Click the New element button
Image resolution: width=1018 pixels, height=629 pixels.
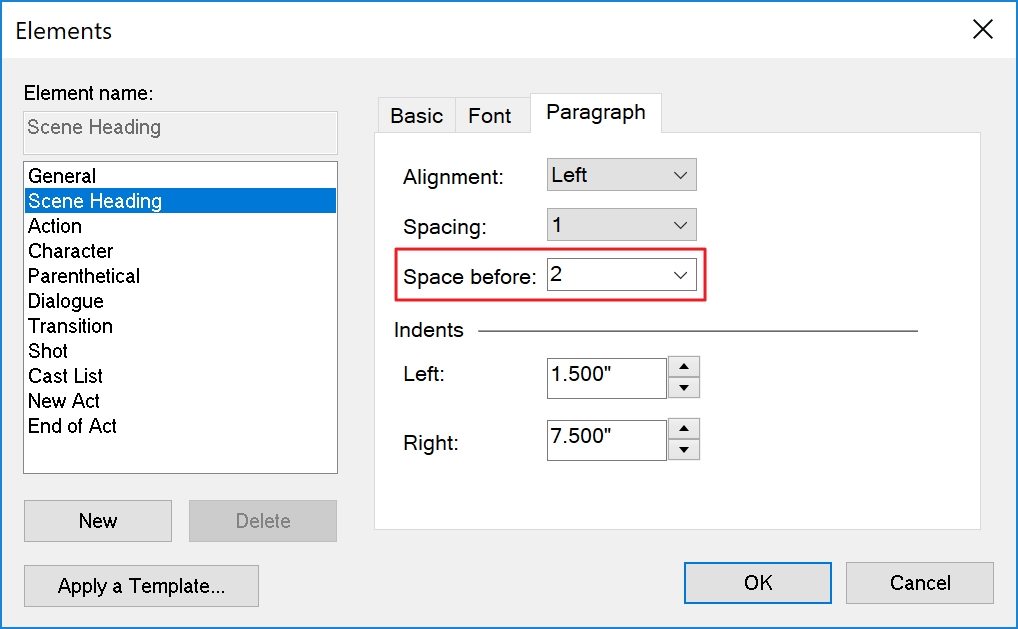[x=98, y=521]
